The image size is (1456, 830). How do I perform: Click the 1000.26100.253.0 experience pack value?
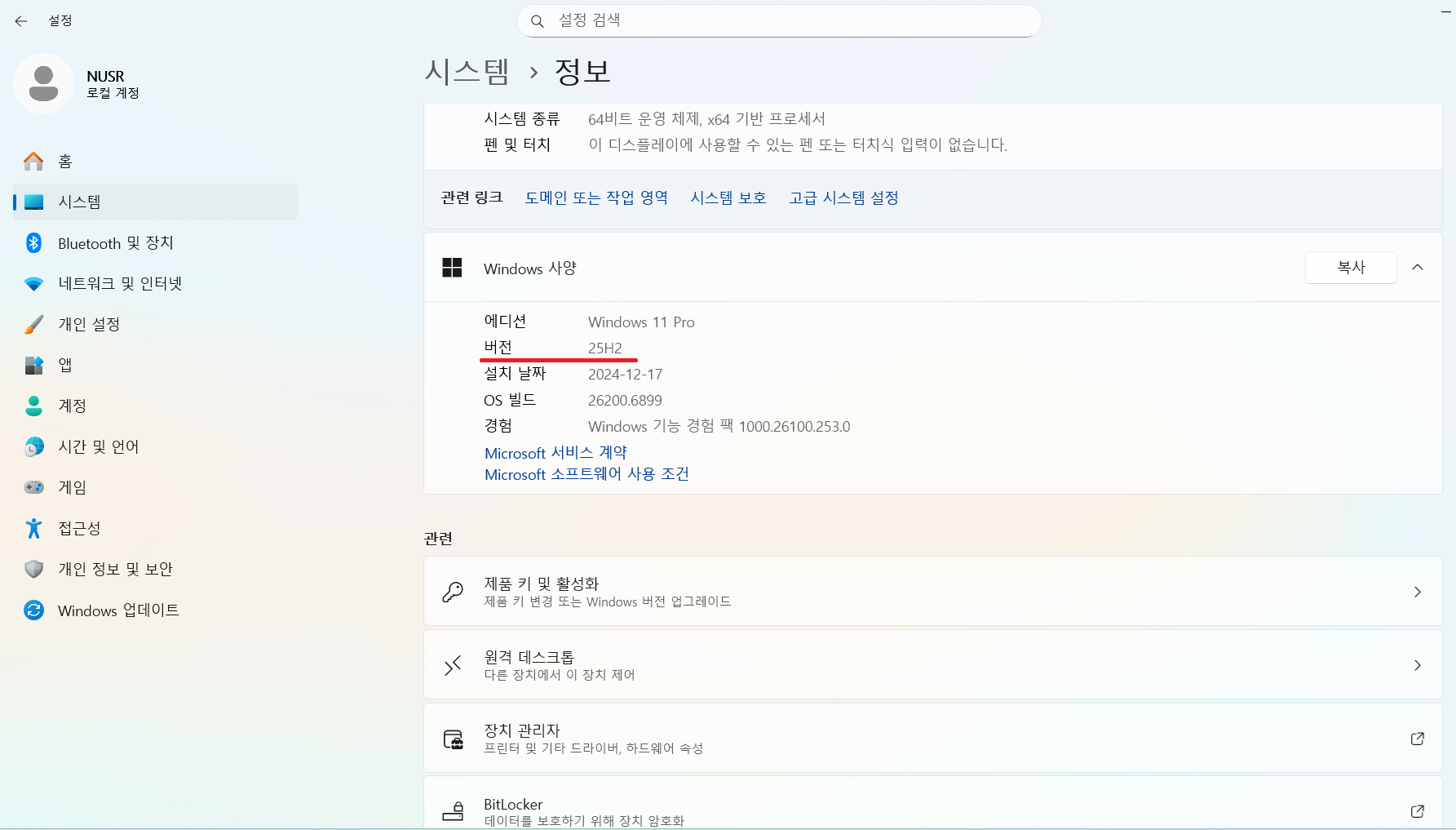point(794,427)
